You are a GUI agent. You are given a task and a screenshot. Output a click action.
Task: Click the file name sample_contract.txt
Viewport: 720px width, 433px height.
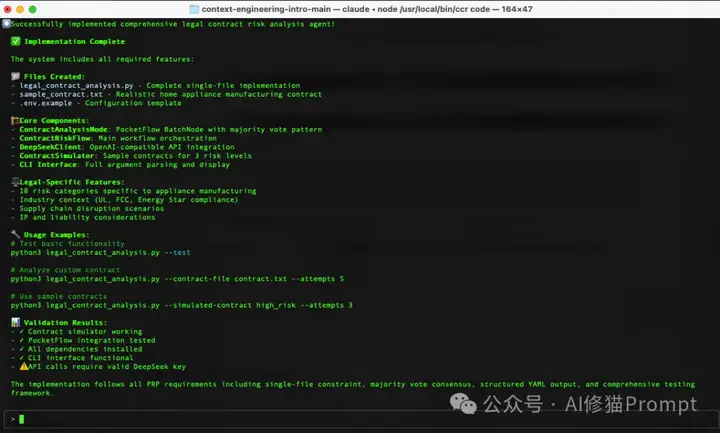click(x=61, y=94)
